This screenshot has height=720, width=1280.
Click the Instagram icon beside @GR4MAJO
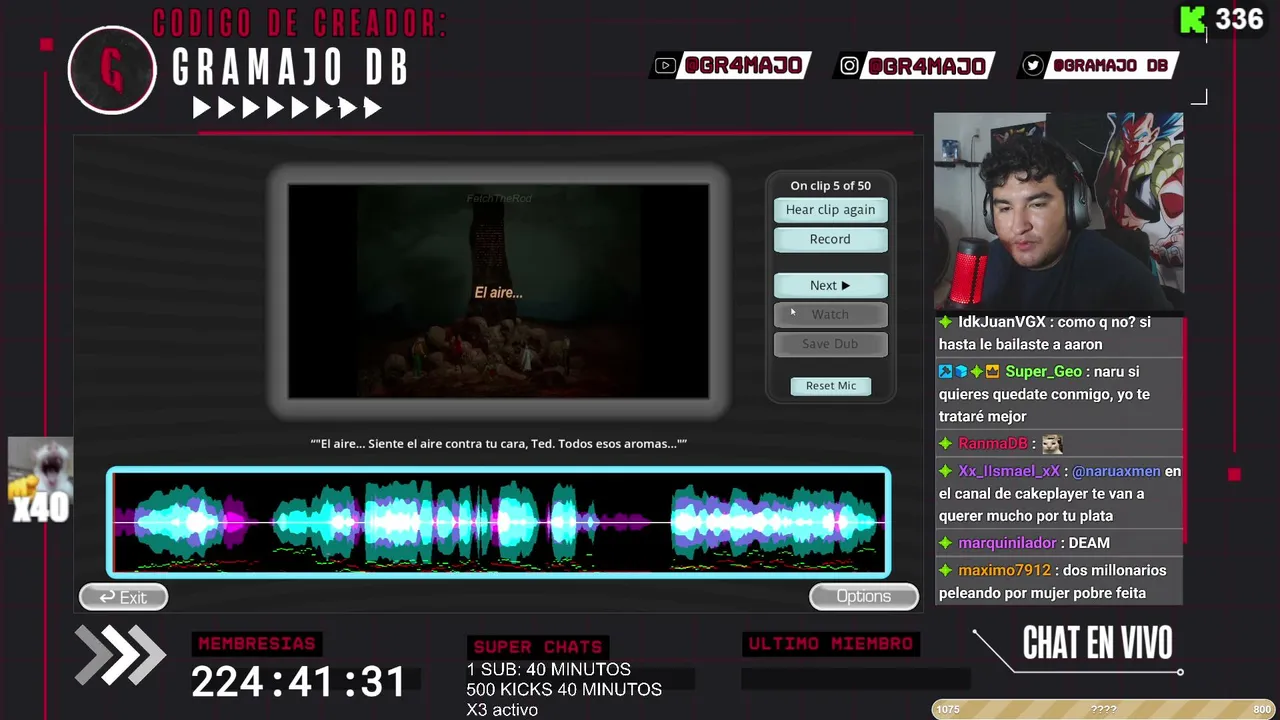tap(849, 66)
